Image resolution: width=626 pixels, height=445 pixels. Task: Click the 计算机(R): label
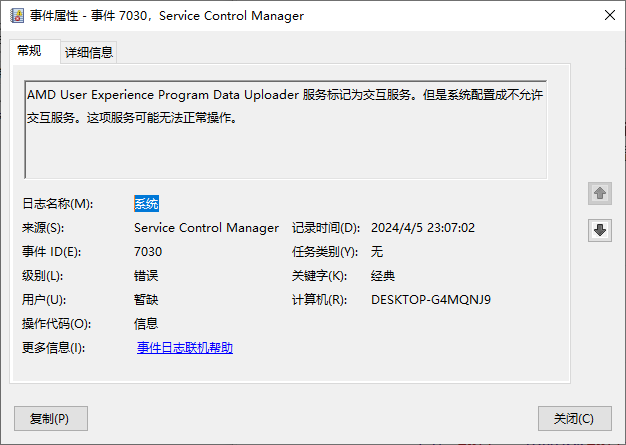(x=319, y=300)
